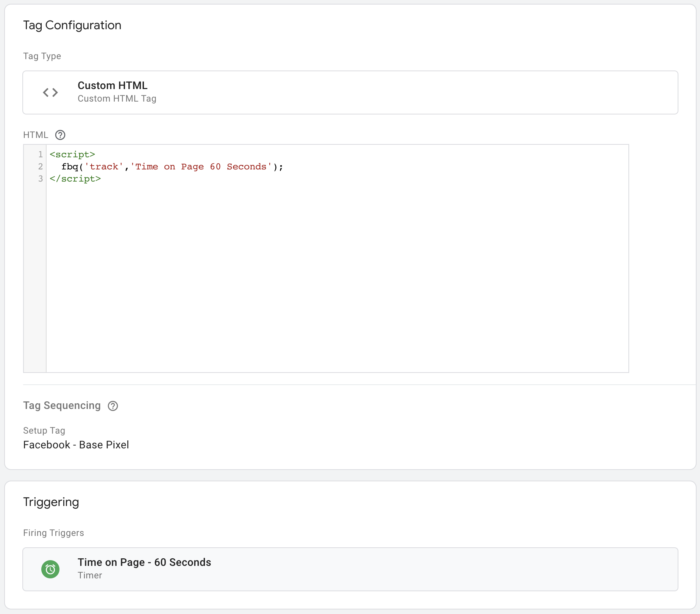Screen dimensions: 700x614
Task: Open the Time on Page - 60 Seconds trigger
Action: [350, 569]
